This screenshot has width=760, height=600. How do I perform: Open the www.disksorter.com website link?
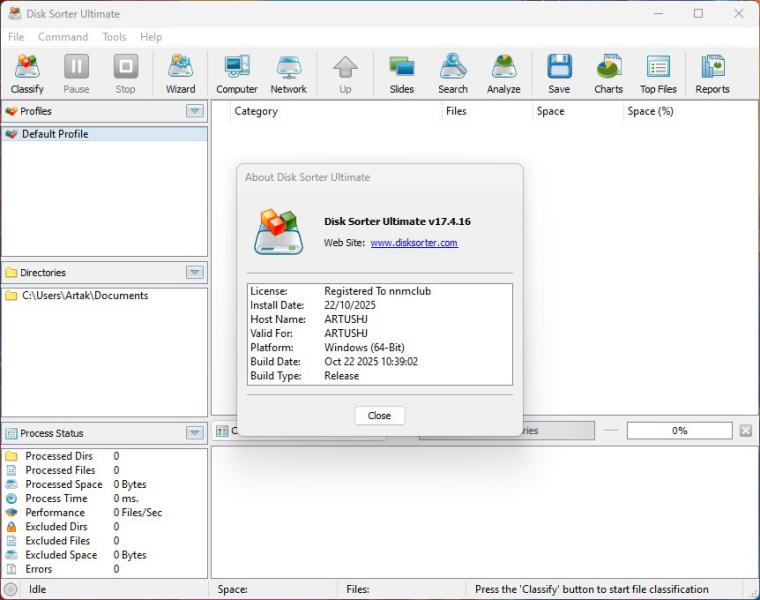pos(414,243)
